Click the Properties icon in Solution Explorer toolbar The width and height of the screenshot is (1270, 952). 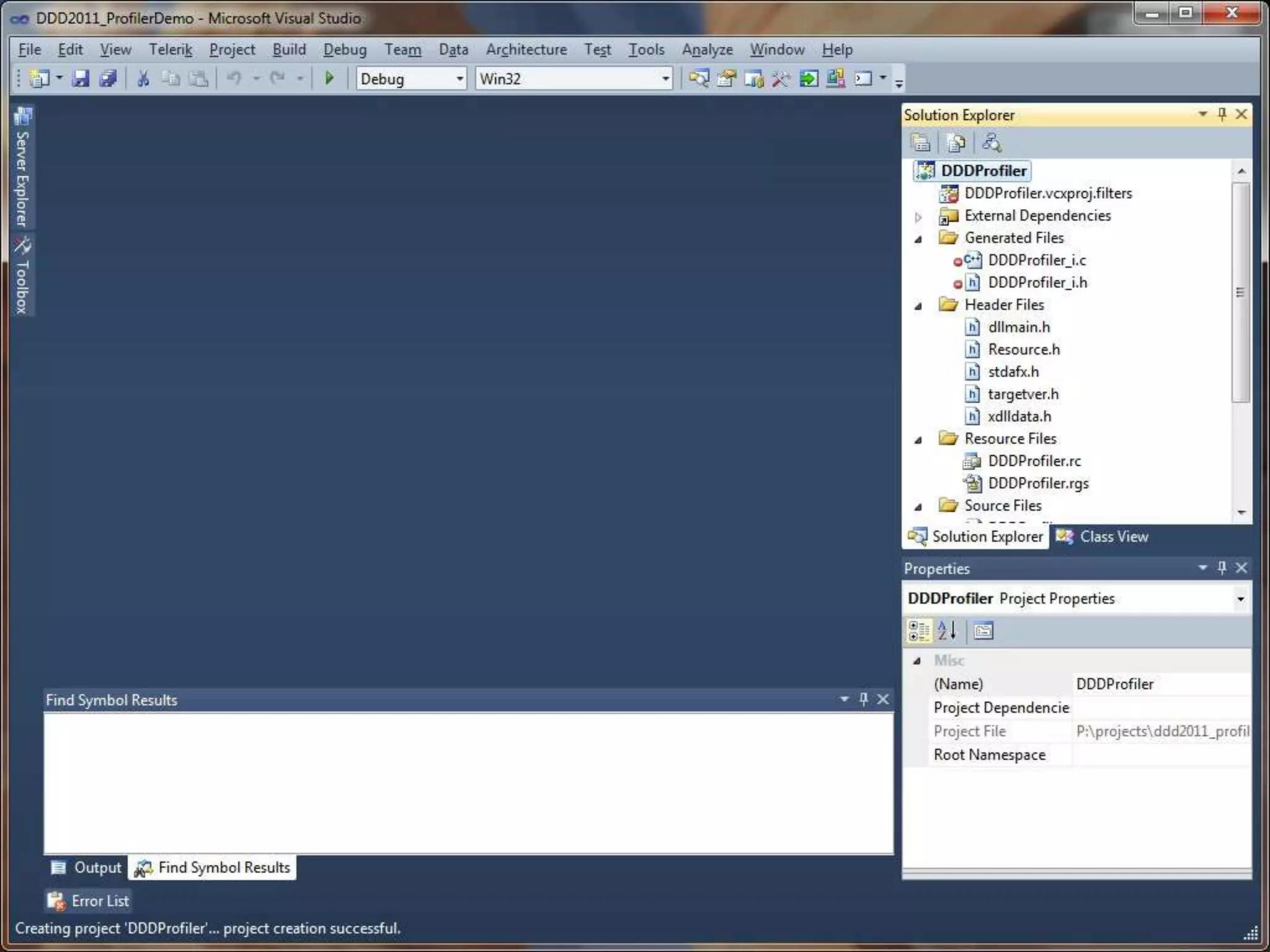pyautogui.click(x=920, y=143)
